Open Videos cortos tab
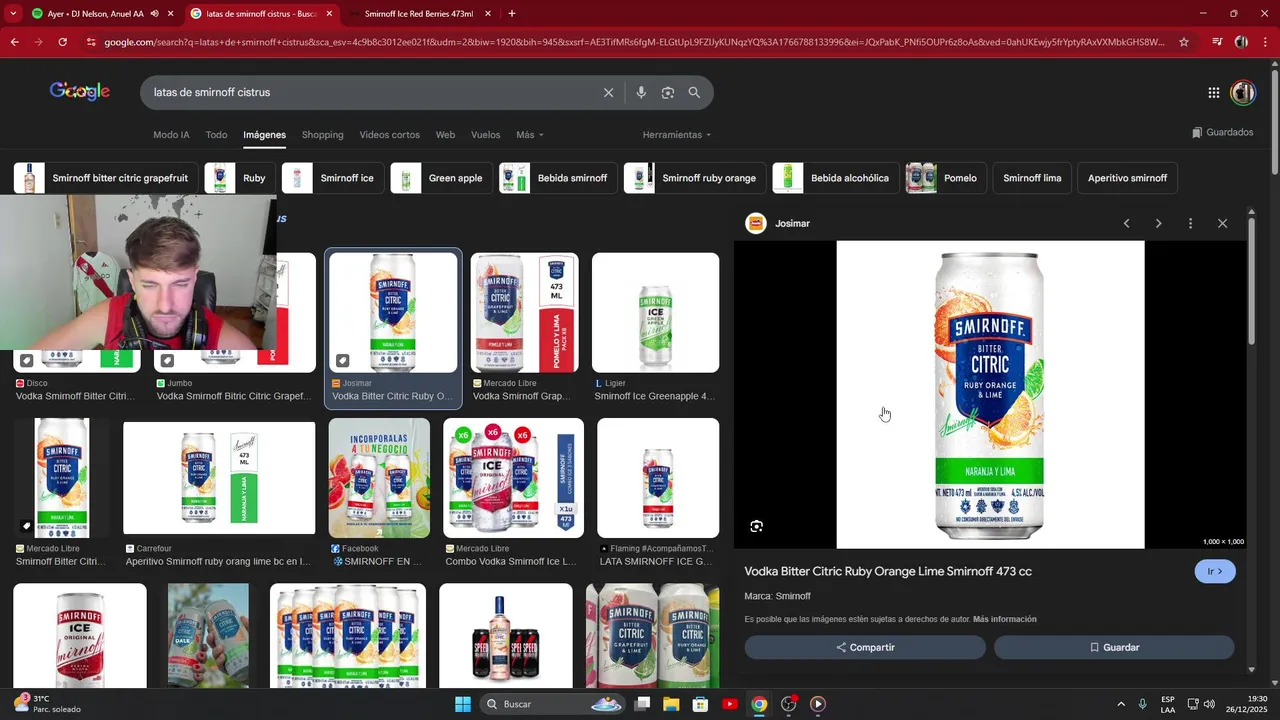The image size is (1280, 720). [389, 135]
